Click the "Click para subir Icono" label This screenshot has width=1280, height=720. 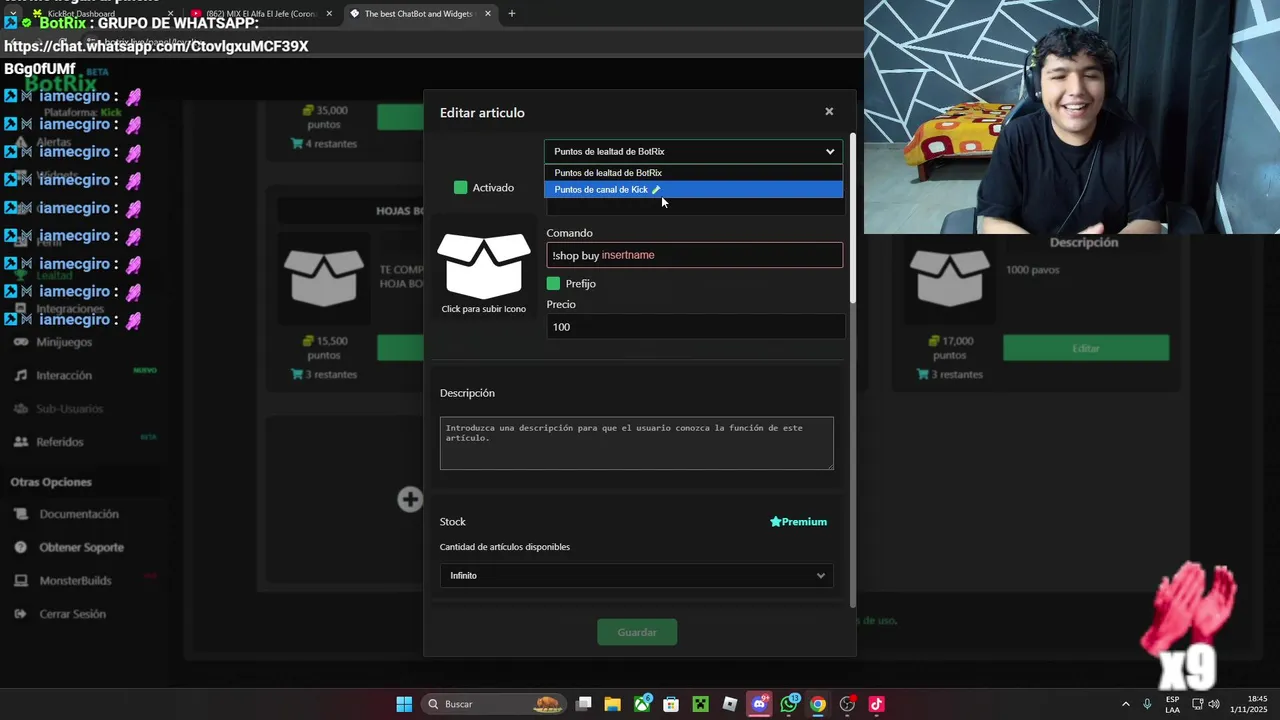coord(484,309)
